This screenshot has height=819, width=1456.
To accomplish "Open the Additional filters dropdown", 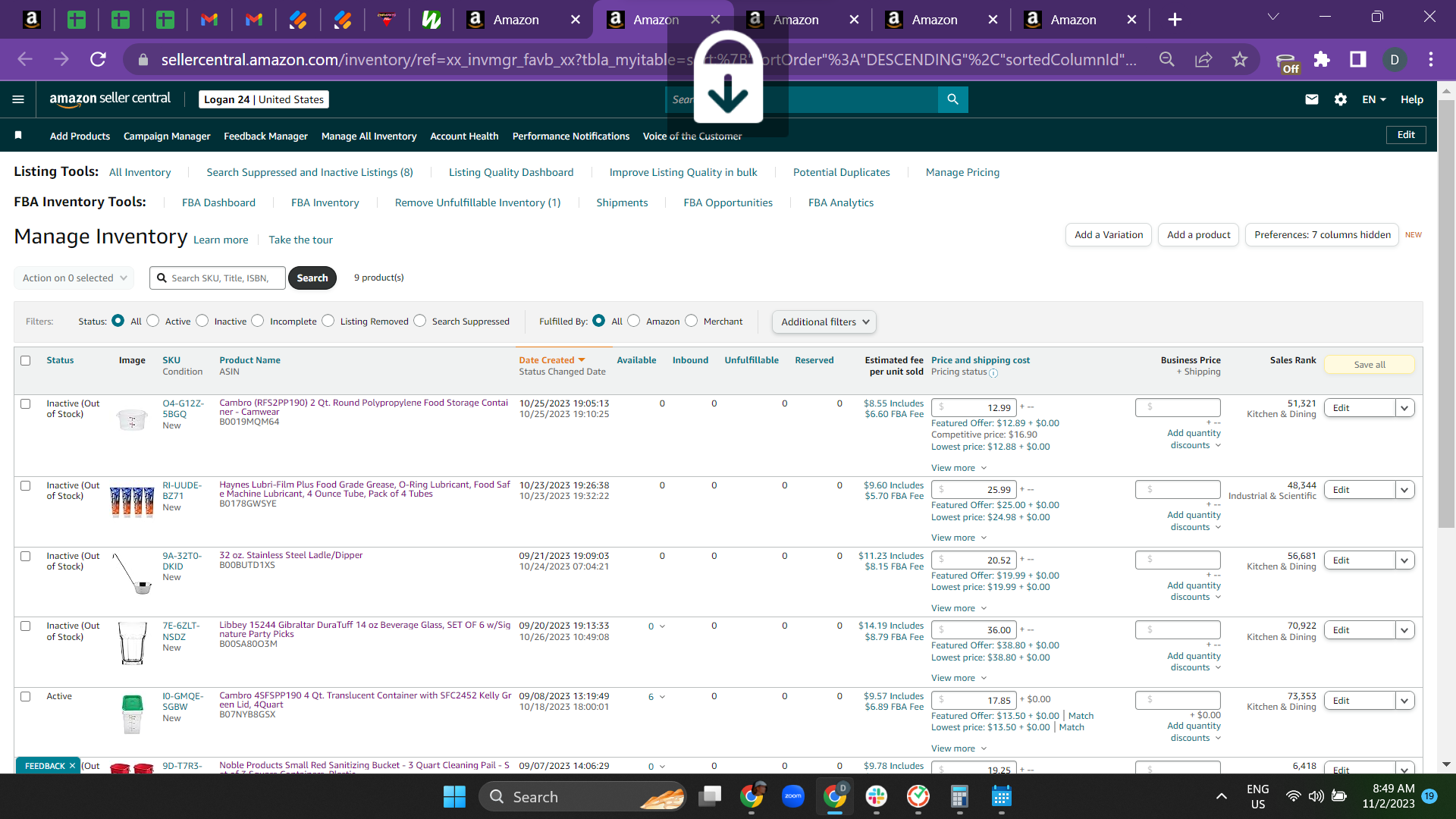I will pyautogui.click(x=824, y=322).
